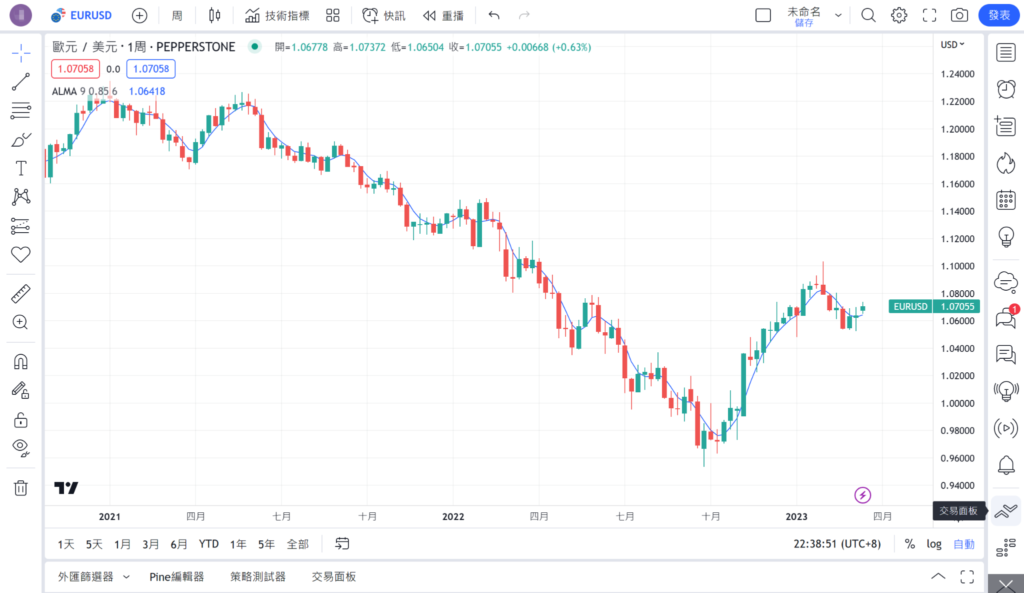This screenshot has width=1024, height=593.
Task: Open chart settings gear icon
Action: tap(899, 15)
